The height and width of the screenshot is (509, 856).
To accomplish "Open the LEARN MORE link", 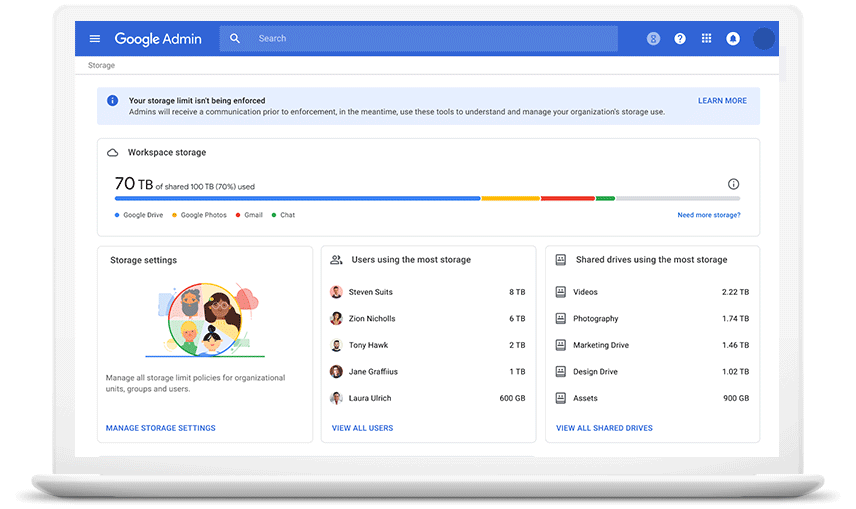I will [722, 101].
